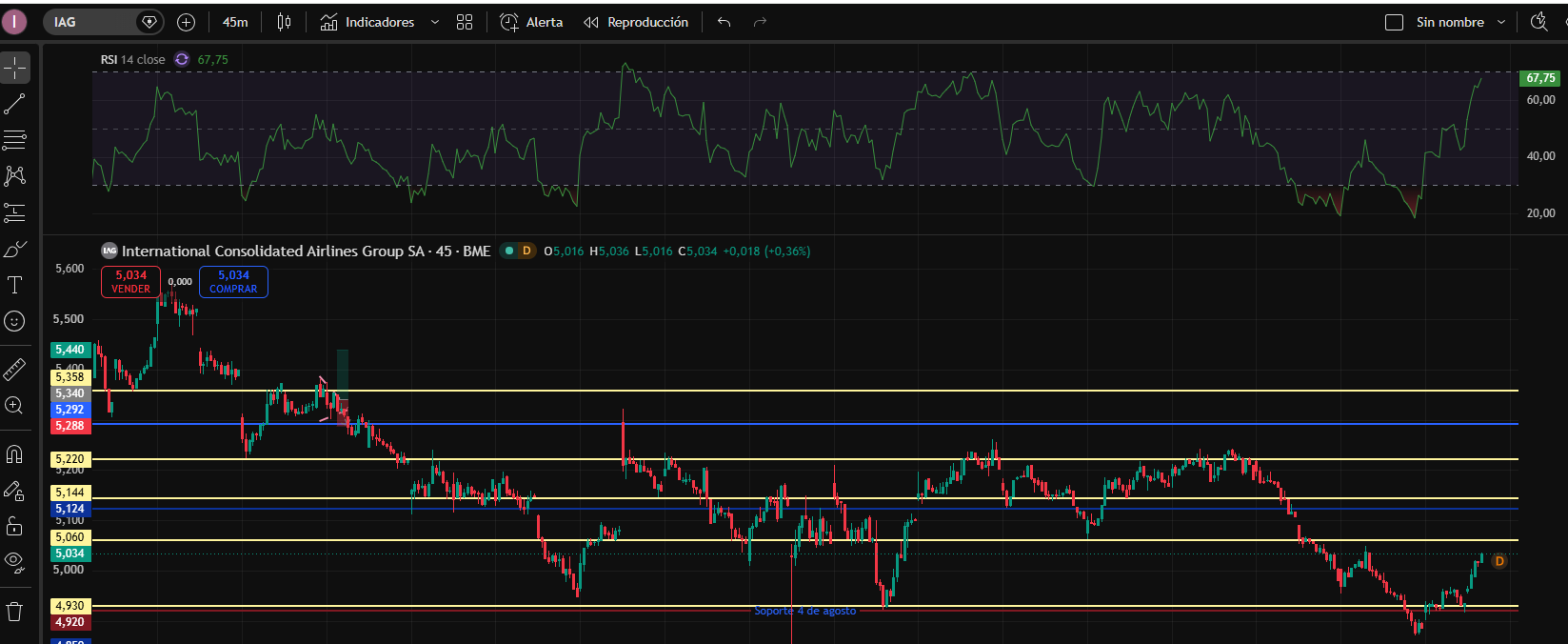Image resolution: width=1568 pixels, height=644 pixels.
Task: Click the 4,920 dark red price label
Action: tap(69, 622)
